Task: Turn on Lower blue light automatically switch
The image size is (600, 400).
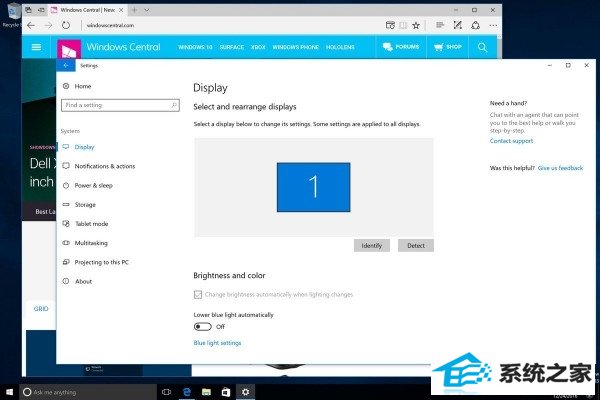Action: tap(202, 327)
